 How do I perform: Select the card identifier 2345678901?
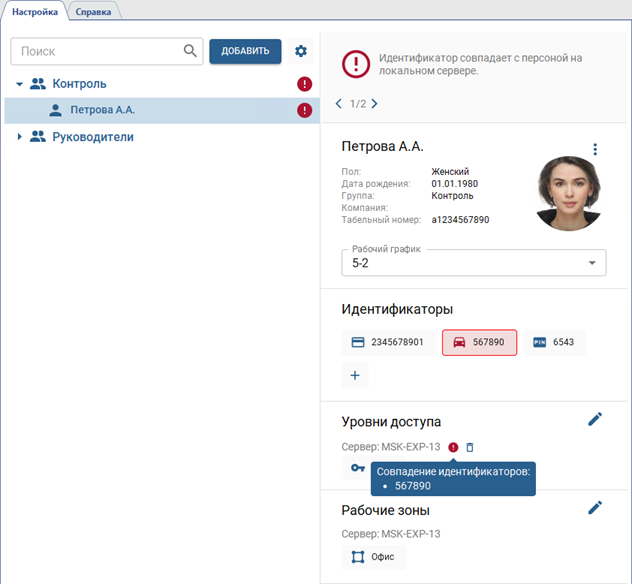(x=387, y=342)
